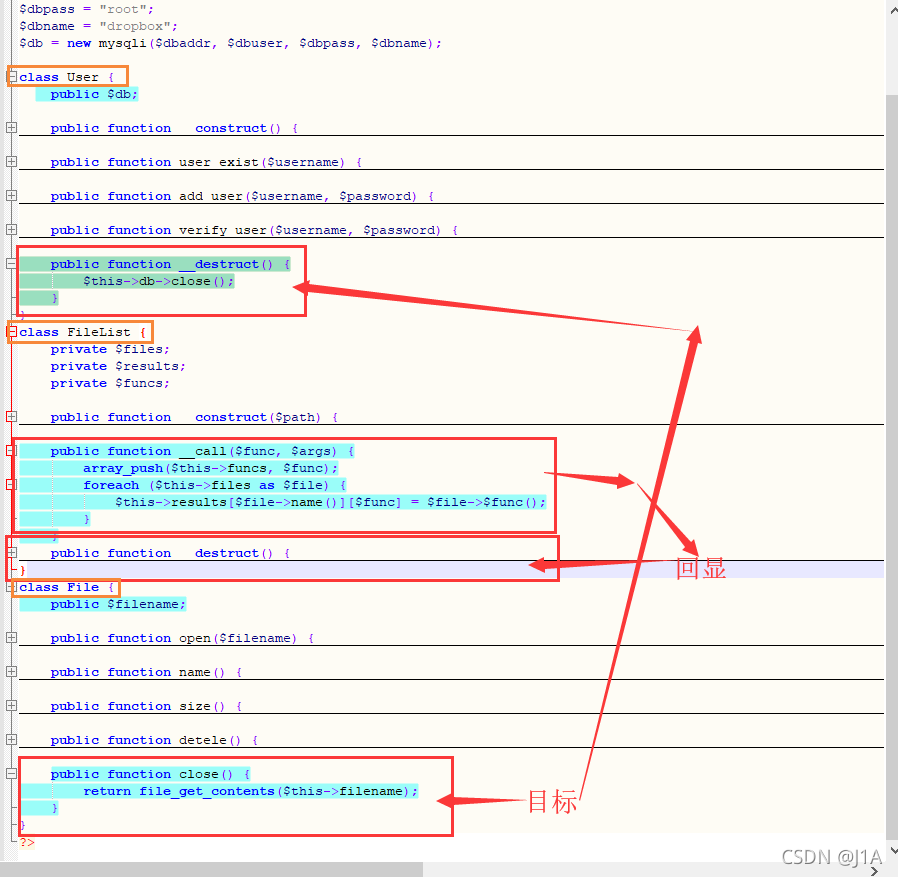This screenshot has width=898, height=877.
Task: Click the 'public $filename;' line
Action: point(118,604)
